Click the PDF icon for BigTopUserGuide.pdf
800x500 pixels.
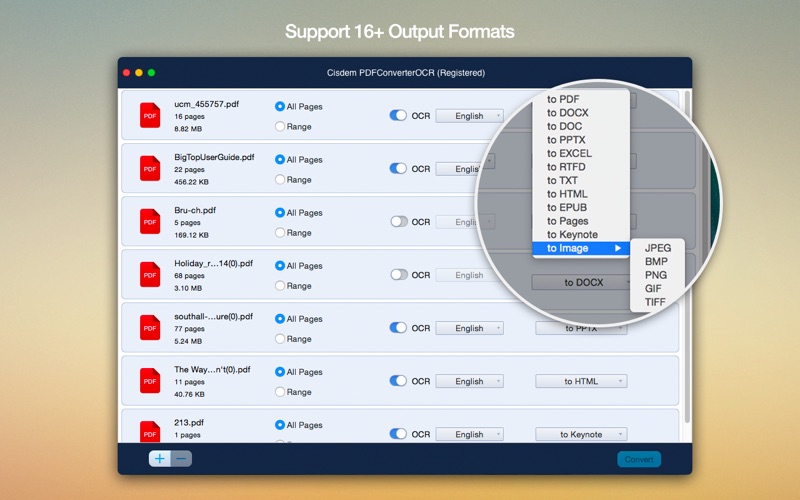pyautogui.click(x=150, y=168)
